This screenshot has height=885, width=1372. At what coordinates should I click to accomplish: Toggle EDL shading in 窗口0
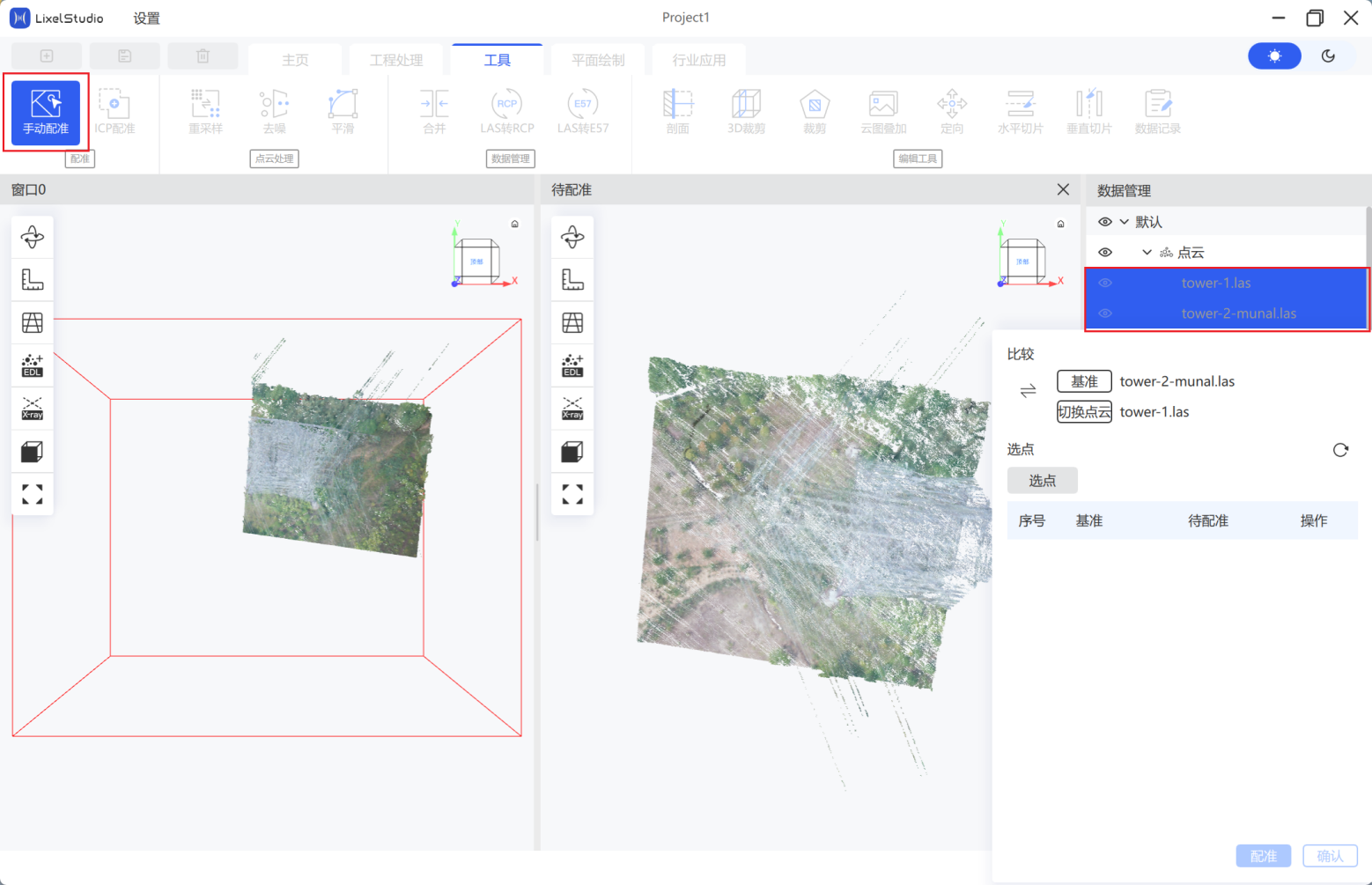tap(33, 365)
